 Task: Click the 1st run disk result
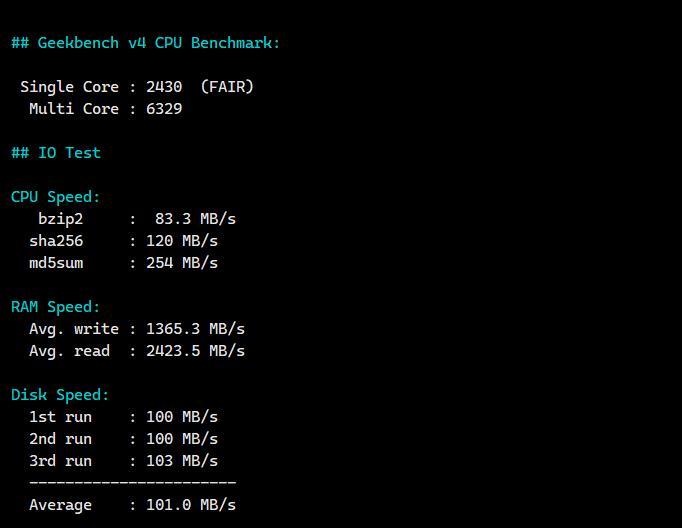[x=182, y=417]
